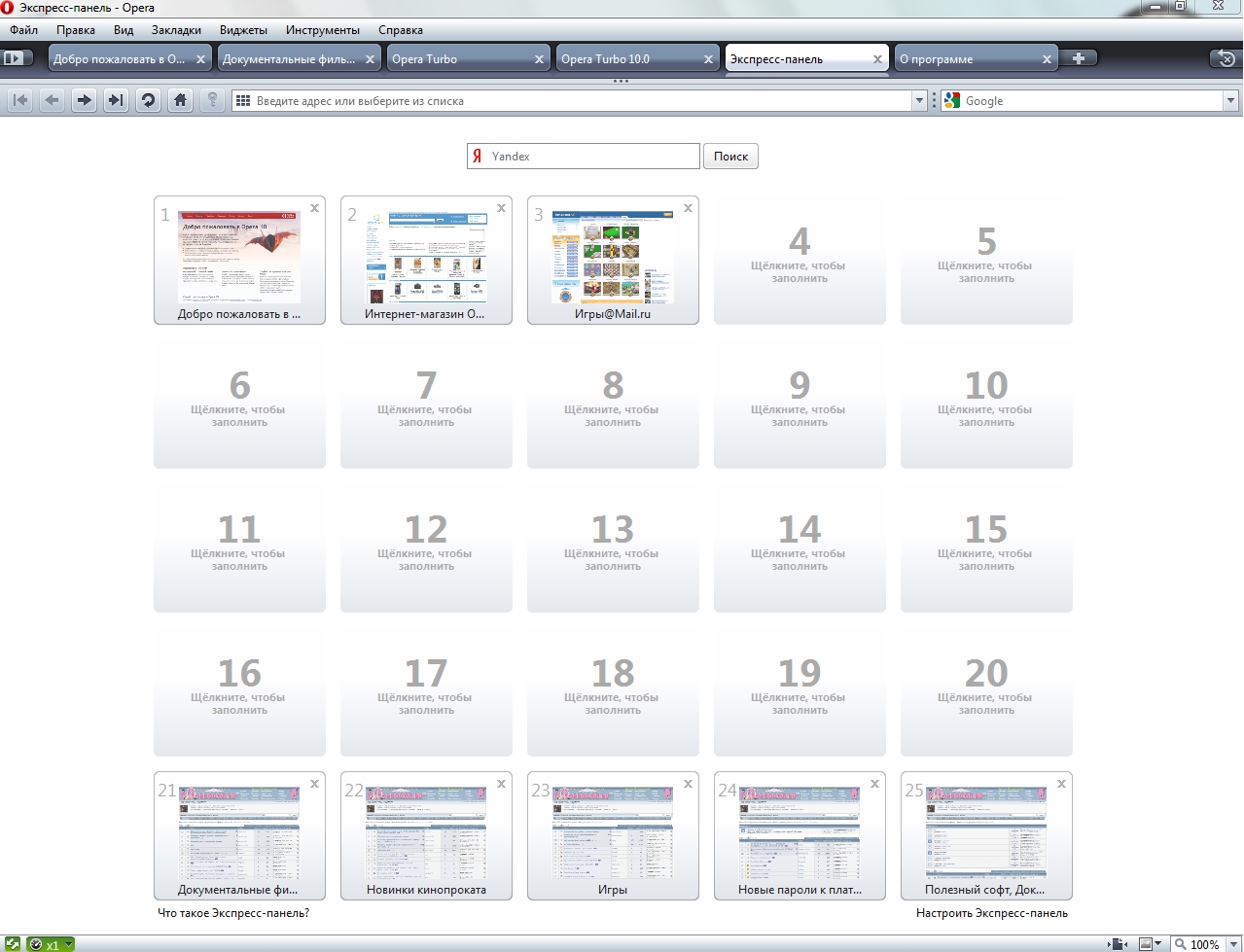Open the Новинки кинопроката speed dial thumbnail
This screenshot has width=1244, height=952.
(x=426, y=833)
